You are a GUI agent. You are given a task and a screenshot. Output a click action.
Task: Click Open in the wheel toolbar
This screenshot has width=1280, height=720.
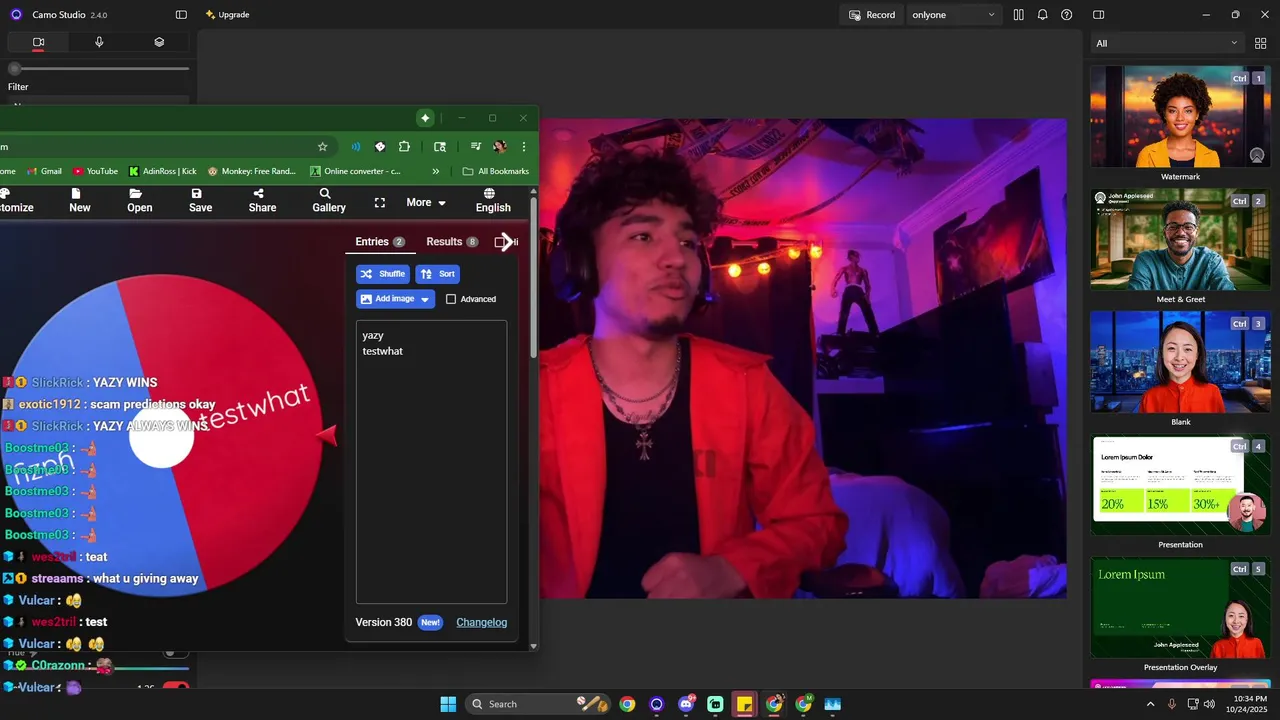pyautogui.click(x=140, y=200)
